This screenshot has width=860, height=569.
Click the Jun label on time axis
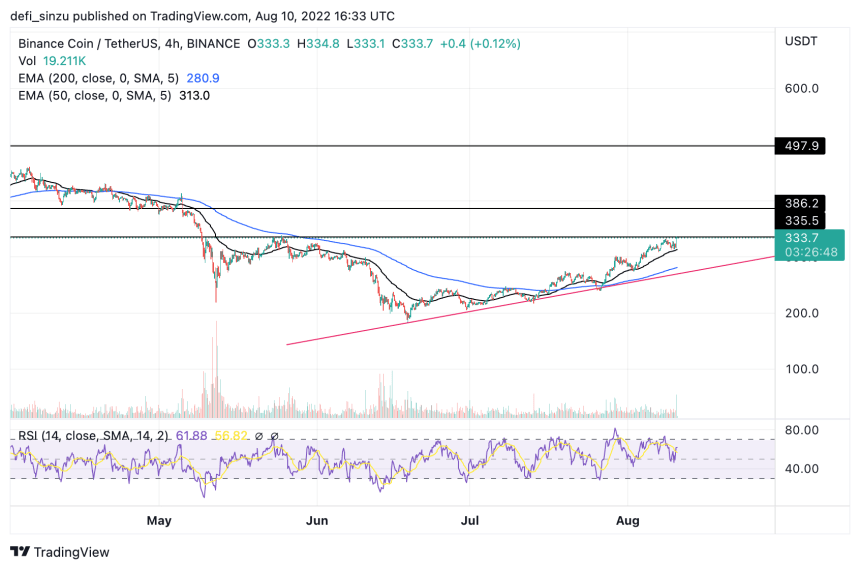(317, 520)
